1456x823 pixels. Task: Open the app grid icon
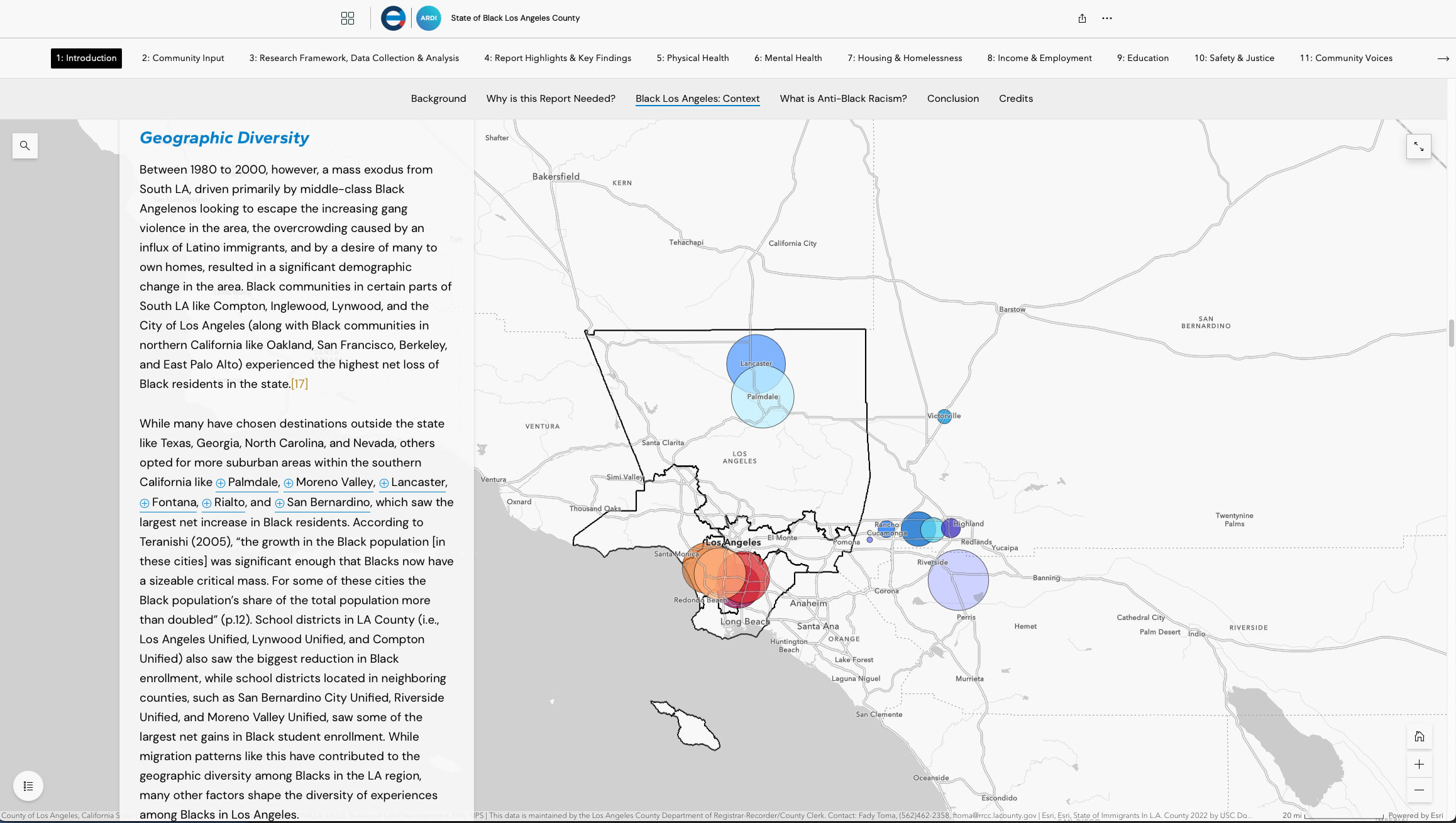click(348, 18)
